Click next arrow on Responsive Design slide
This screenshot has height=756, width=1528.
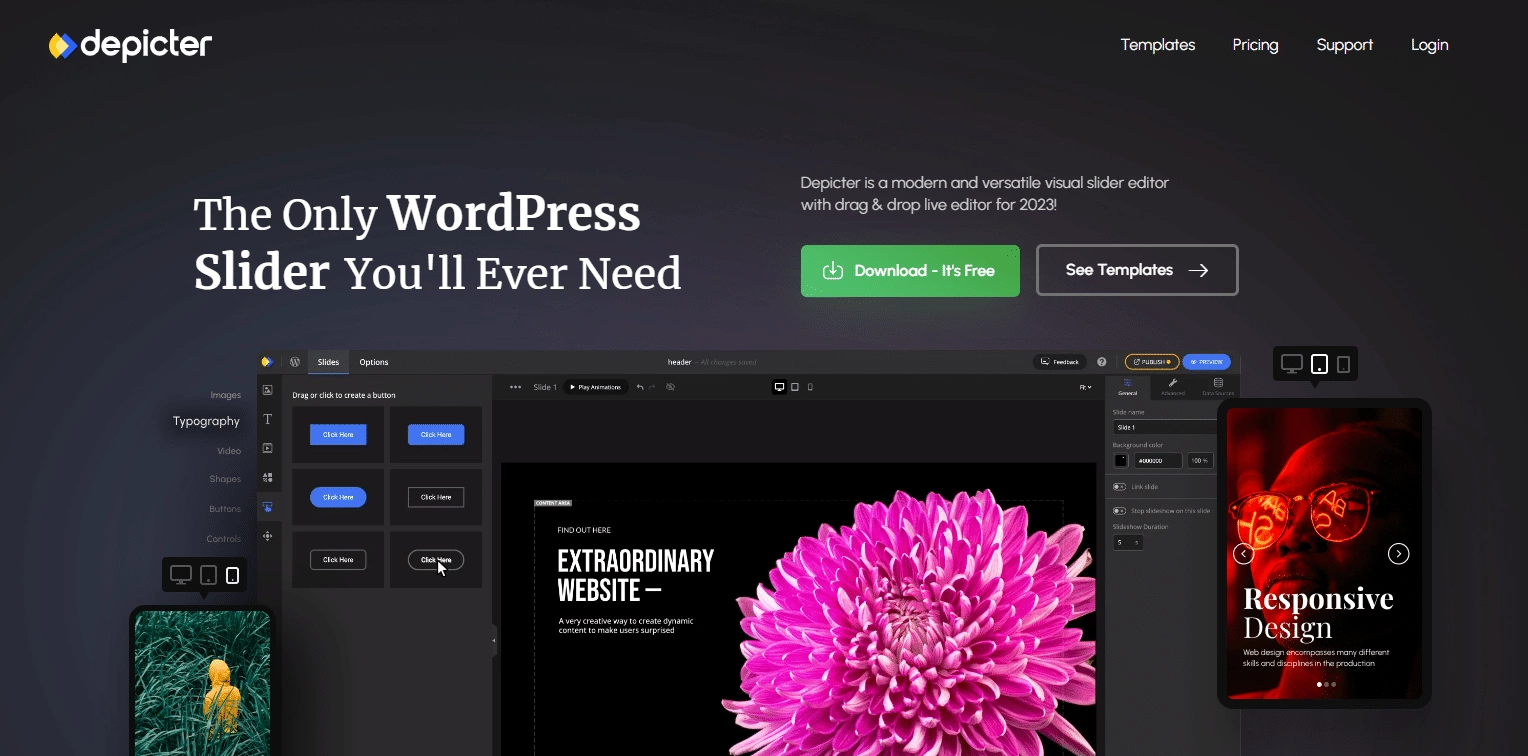click(1399, 554)
